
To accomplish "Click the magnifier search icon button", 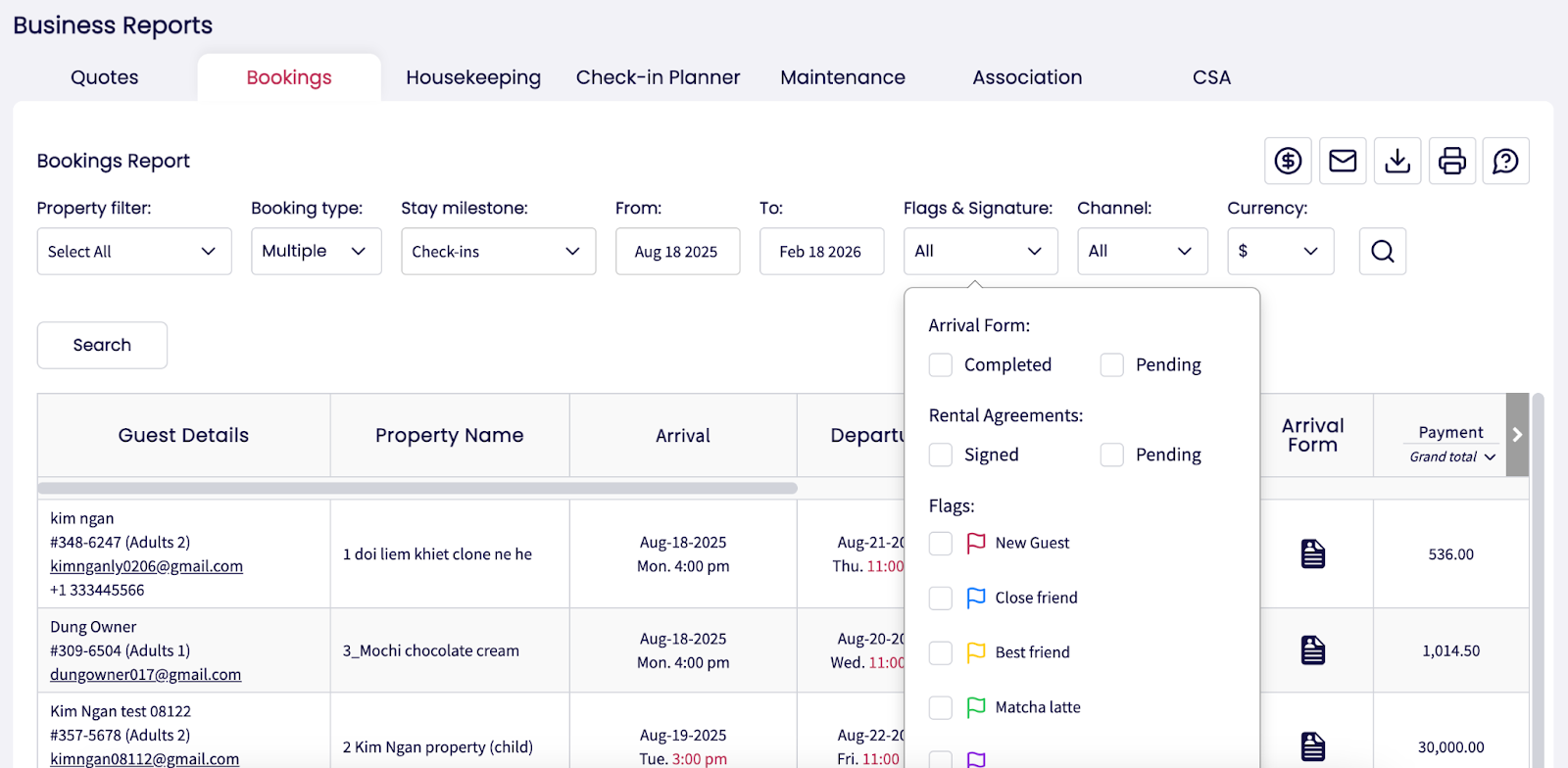I will [x=1383, y=252].
